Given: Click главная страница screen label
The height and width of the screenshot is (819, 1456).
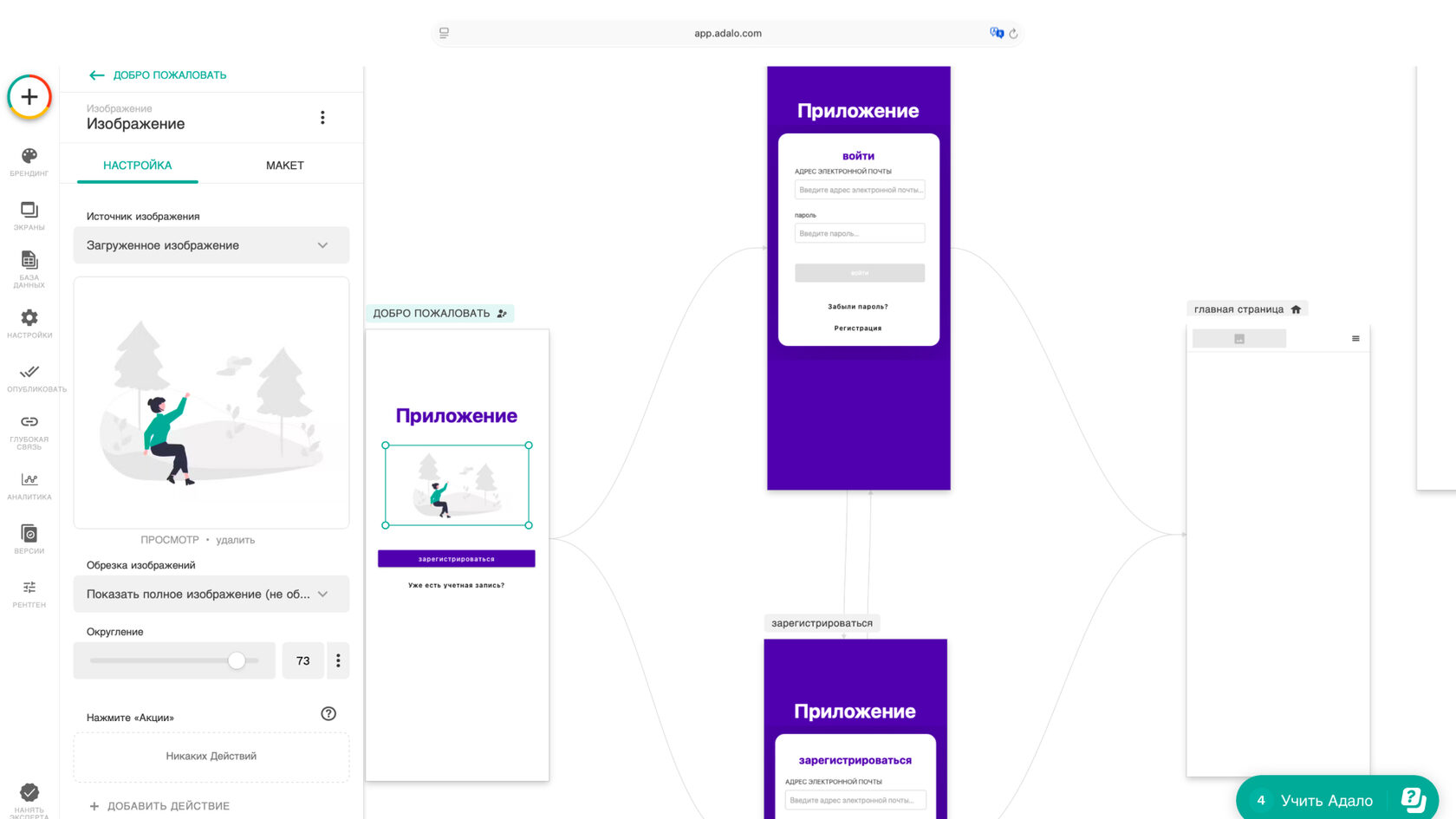Looking at the screenshot, I should pyautogui.click(x=1247, y=309).
